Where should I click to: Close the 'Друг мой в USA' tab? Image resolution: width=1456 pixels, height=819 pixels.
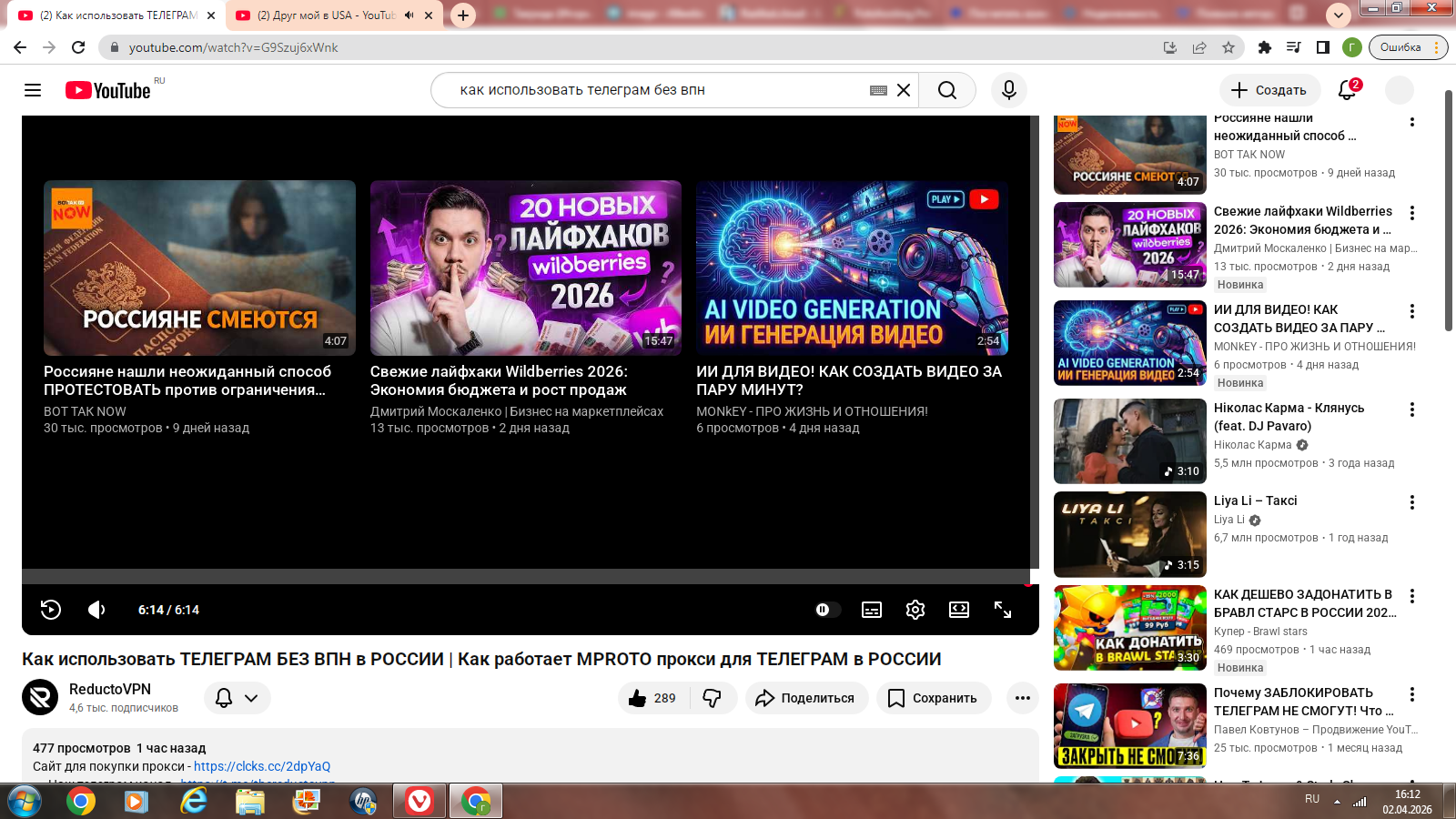(x=429, y=15)
